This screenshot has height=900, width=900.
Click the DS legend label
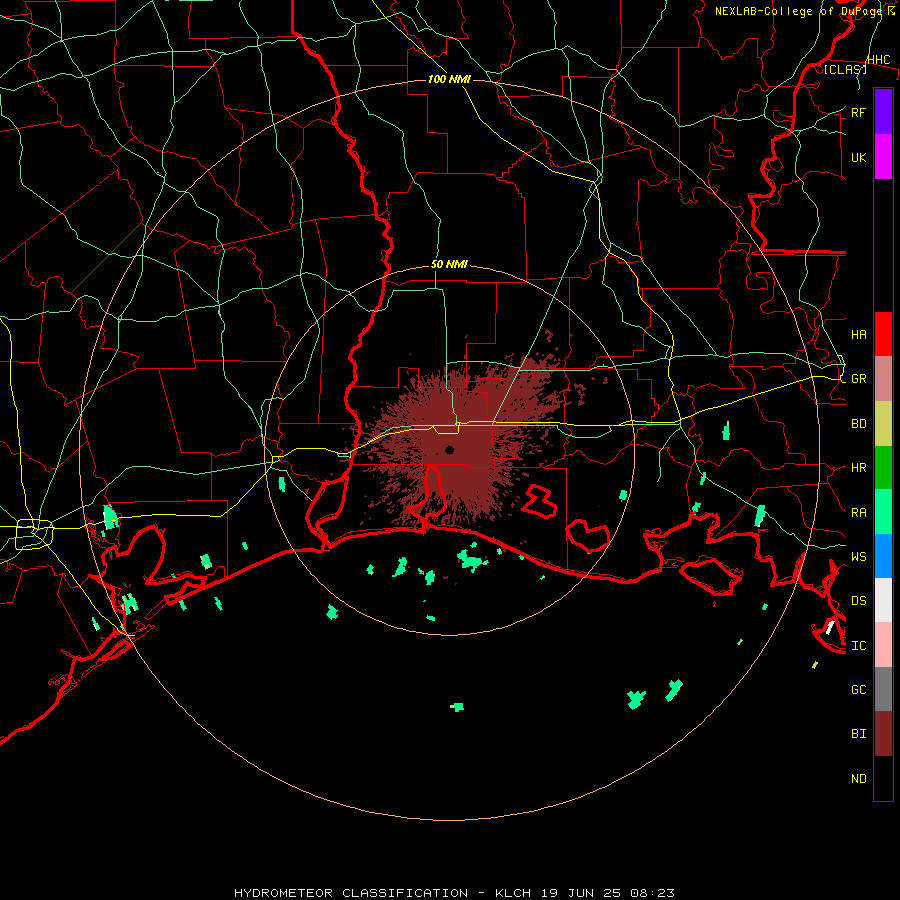858,601
